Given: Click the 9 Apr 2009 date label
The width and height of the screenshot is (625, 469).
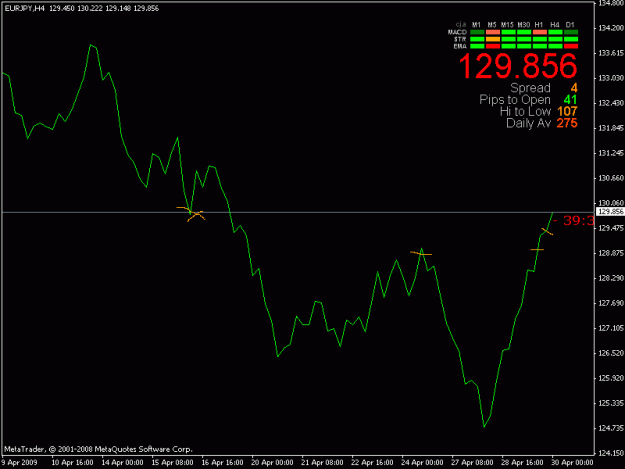Looking at the screenshot, I should pyautogui.click(x=20, y=463).
